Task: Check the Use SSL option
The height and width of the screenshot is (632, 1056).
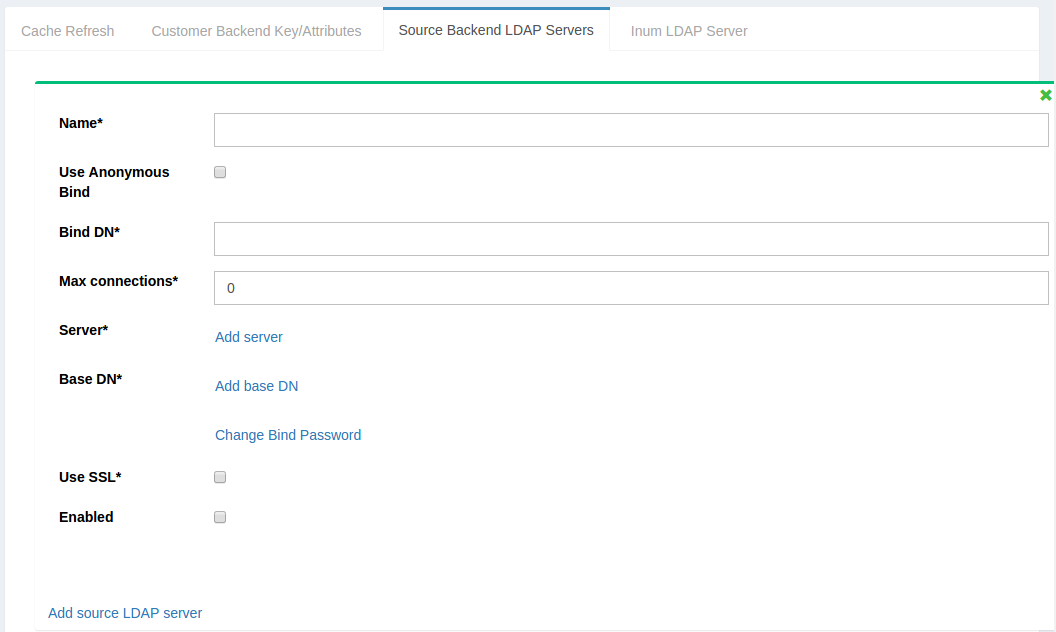Action: click(x=219, y=477)
